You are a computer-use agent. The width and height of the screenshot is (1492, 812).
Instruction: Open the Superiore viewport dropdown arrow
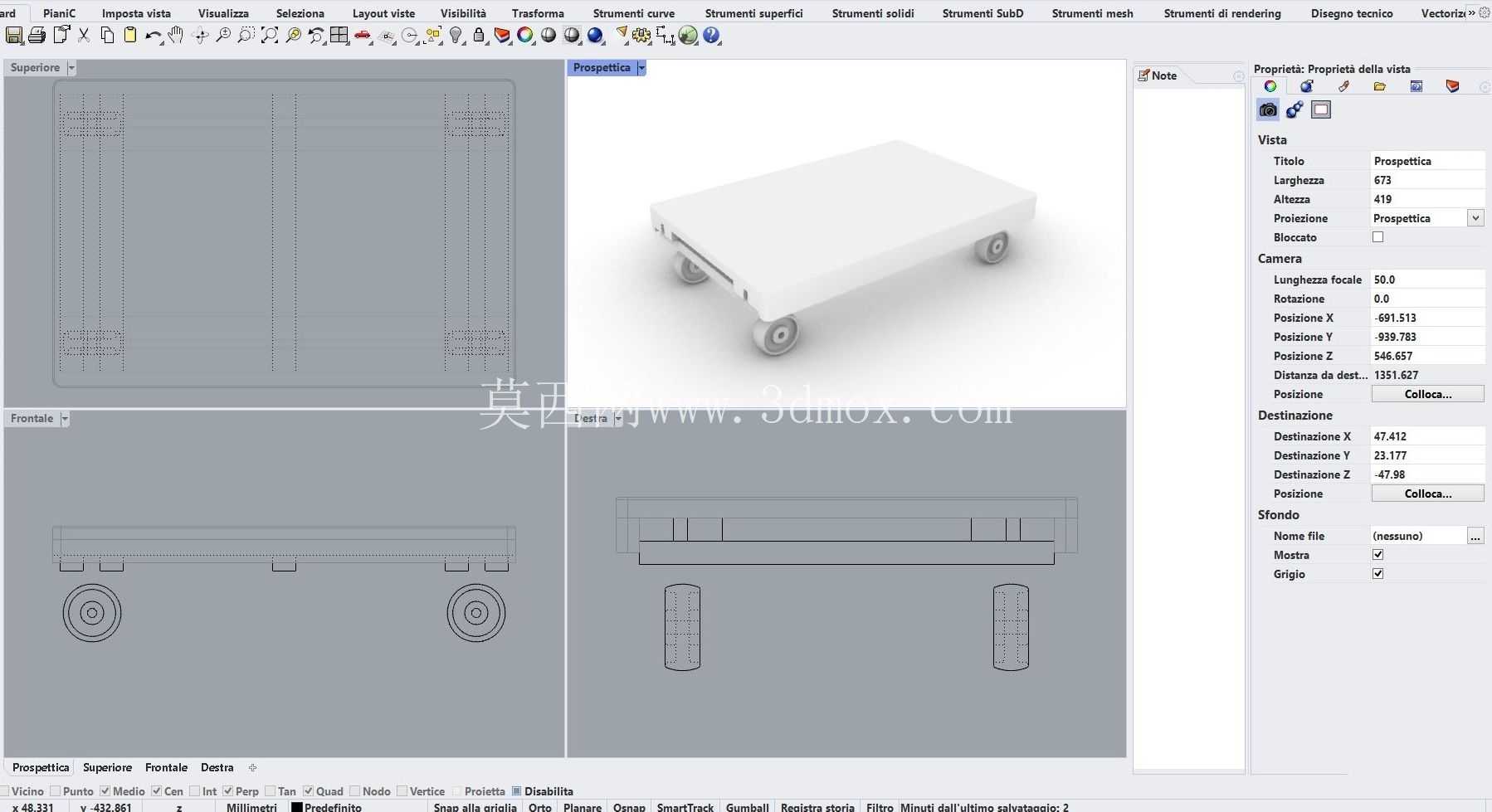(71, 68)
